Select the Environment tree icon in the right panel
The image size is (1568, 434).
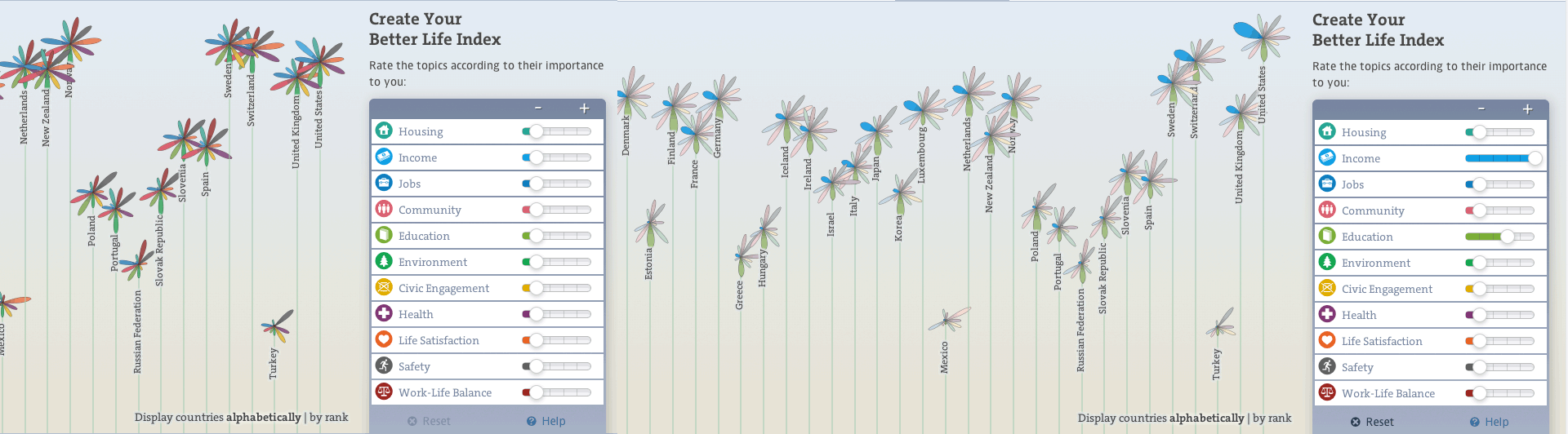[x=1327, y=262]
